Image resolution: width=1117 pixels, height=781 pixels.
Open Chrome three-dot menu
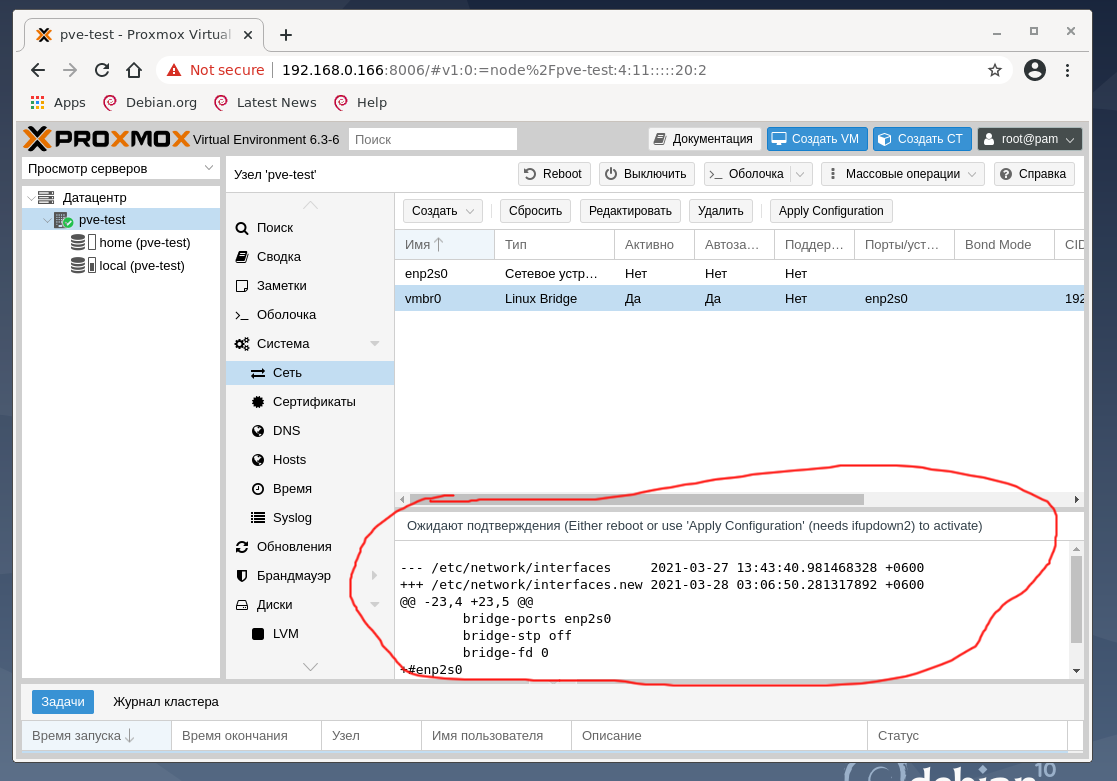(1067, 70)
